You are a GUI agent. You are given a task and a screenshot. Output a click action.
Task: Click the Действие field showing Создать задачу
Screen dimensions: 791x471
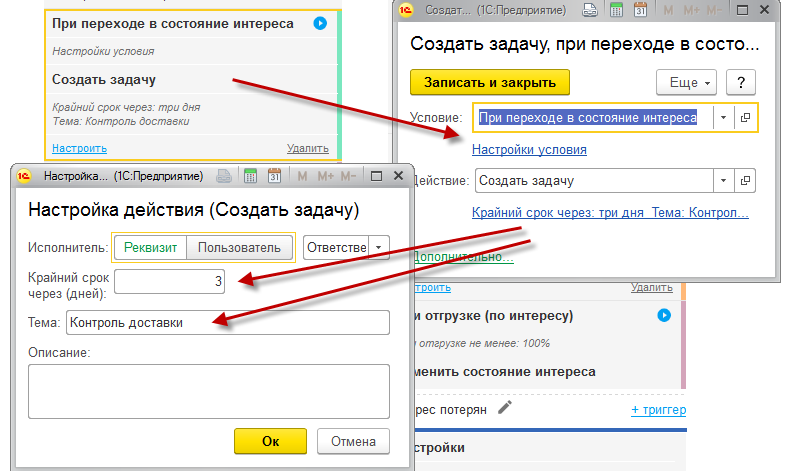click(594, 181)
